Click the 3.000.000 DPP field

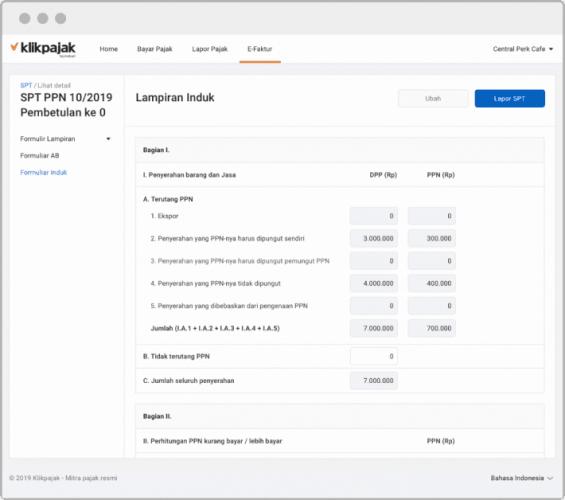(x=374, y=238)
